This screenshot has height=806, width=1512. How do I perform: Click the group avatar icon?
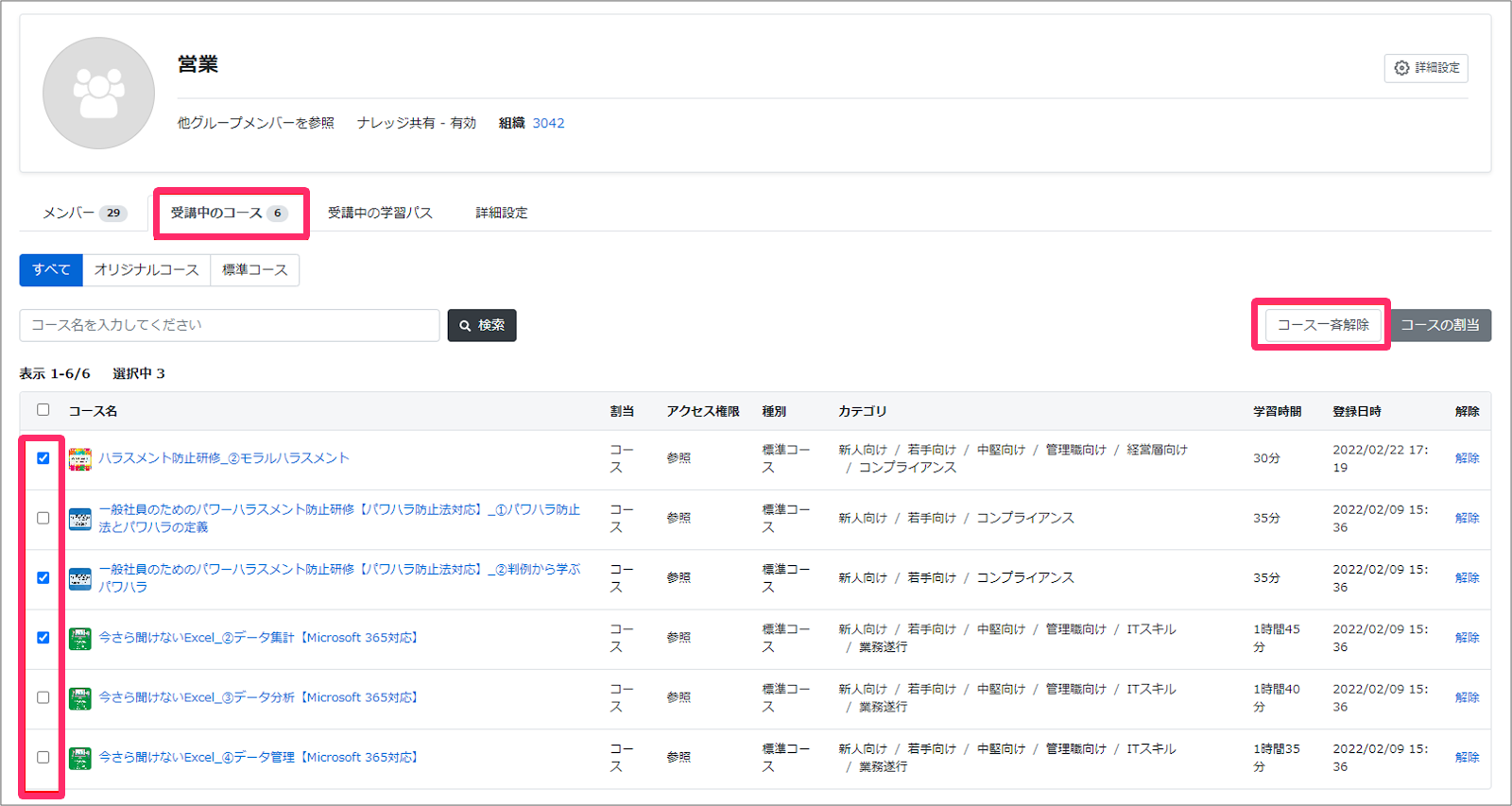(x=98, y=93)
